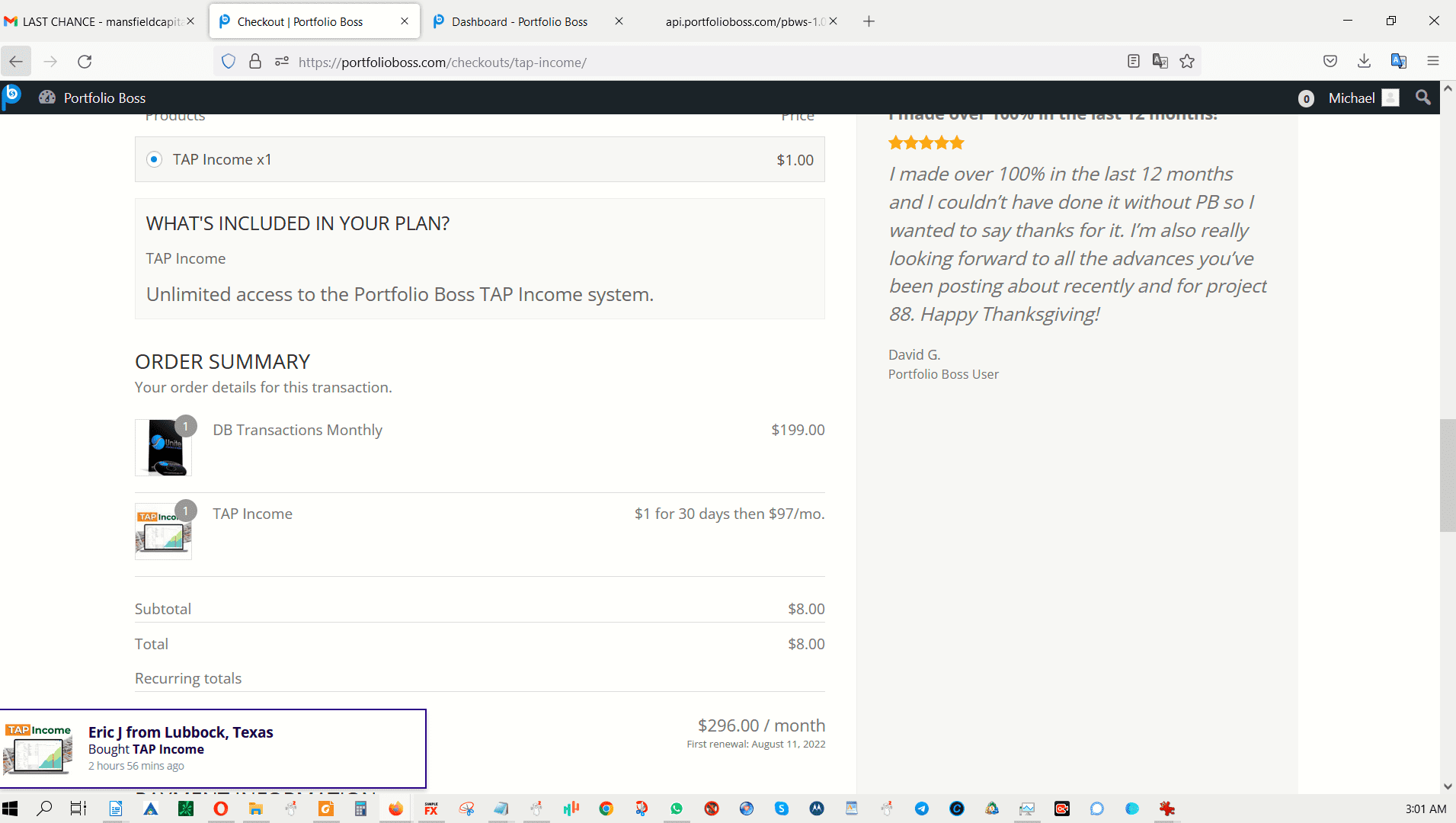Click the address bar URL field
The image size is (1456, 823).
click(686, 62)
